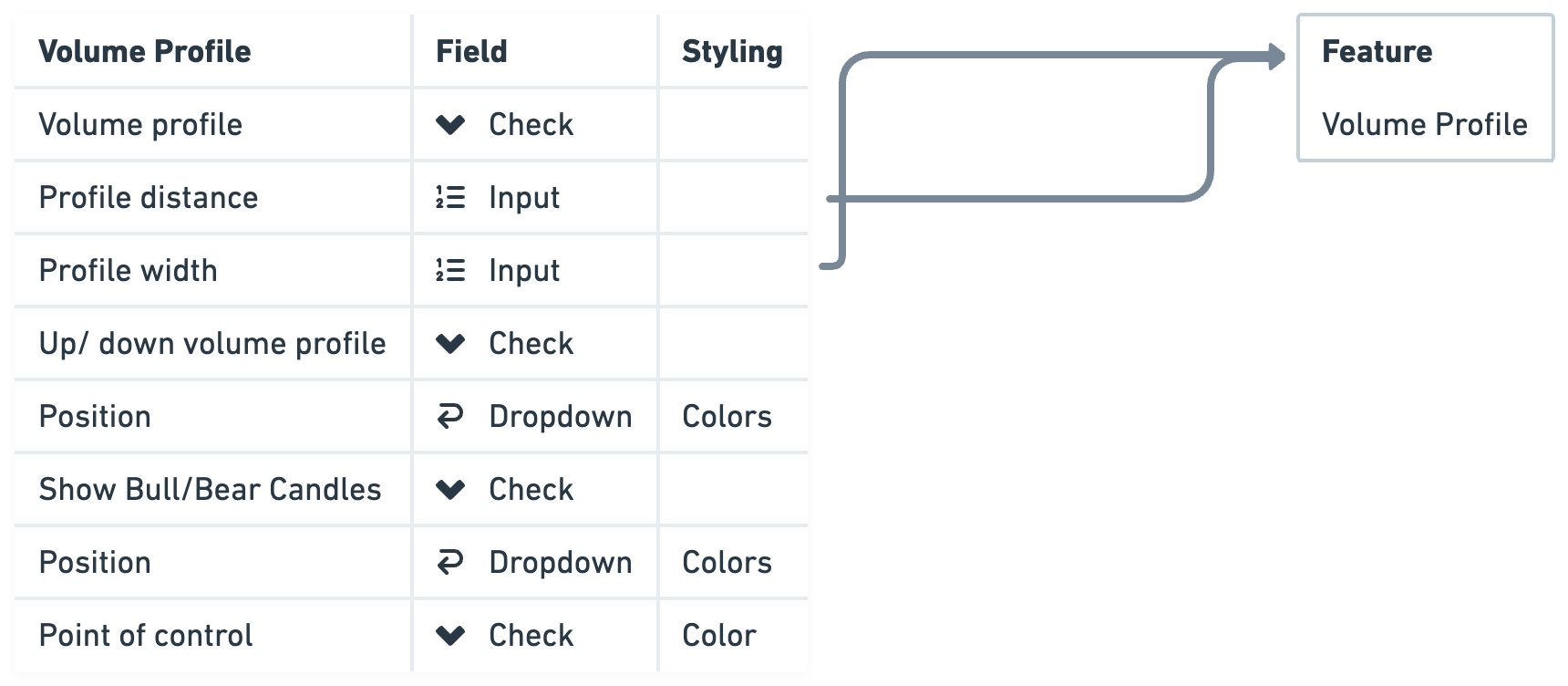The image size is (1568, 686).
Task: Open the Volume Profile entry in Feature box
Action: tap(1424, 124)
